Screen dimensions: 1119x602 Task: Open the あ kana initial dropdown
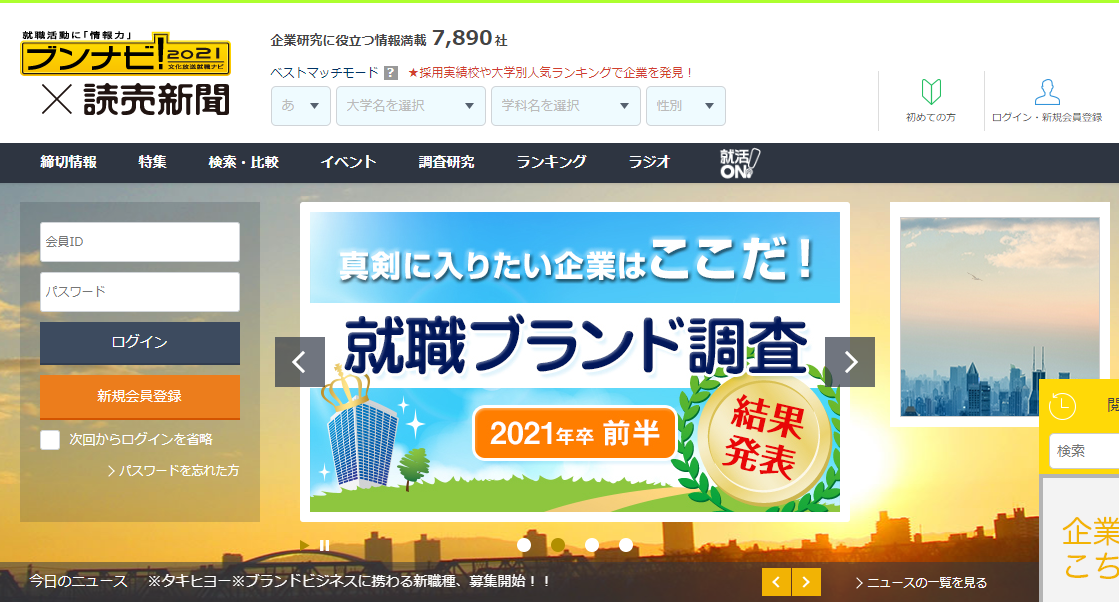(300, 106)
